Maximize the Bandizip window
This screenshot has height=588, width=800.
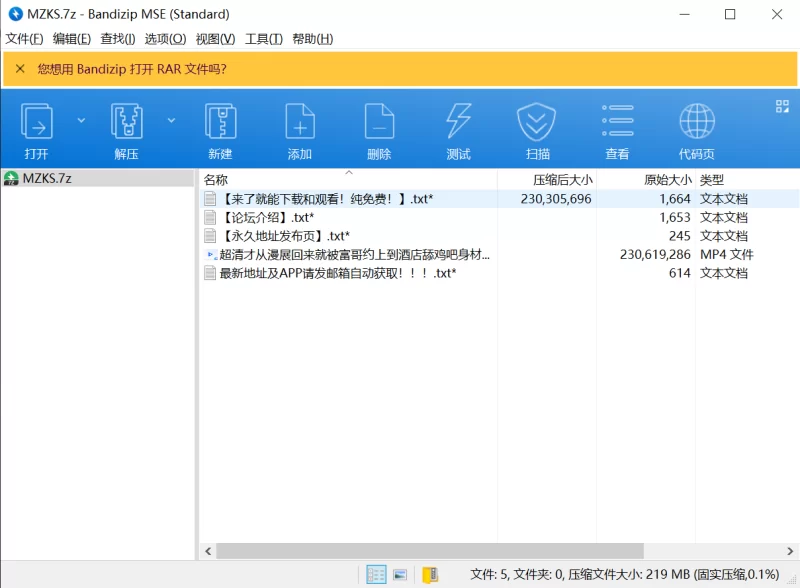(x=730, y=14)
